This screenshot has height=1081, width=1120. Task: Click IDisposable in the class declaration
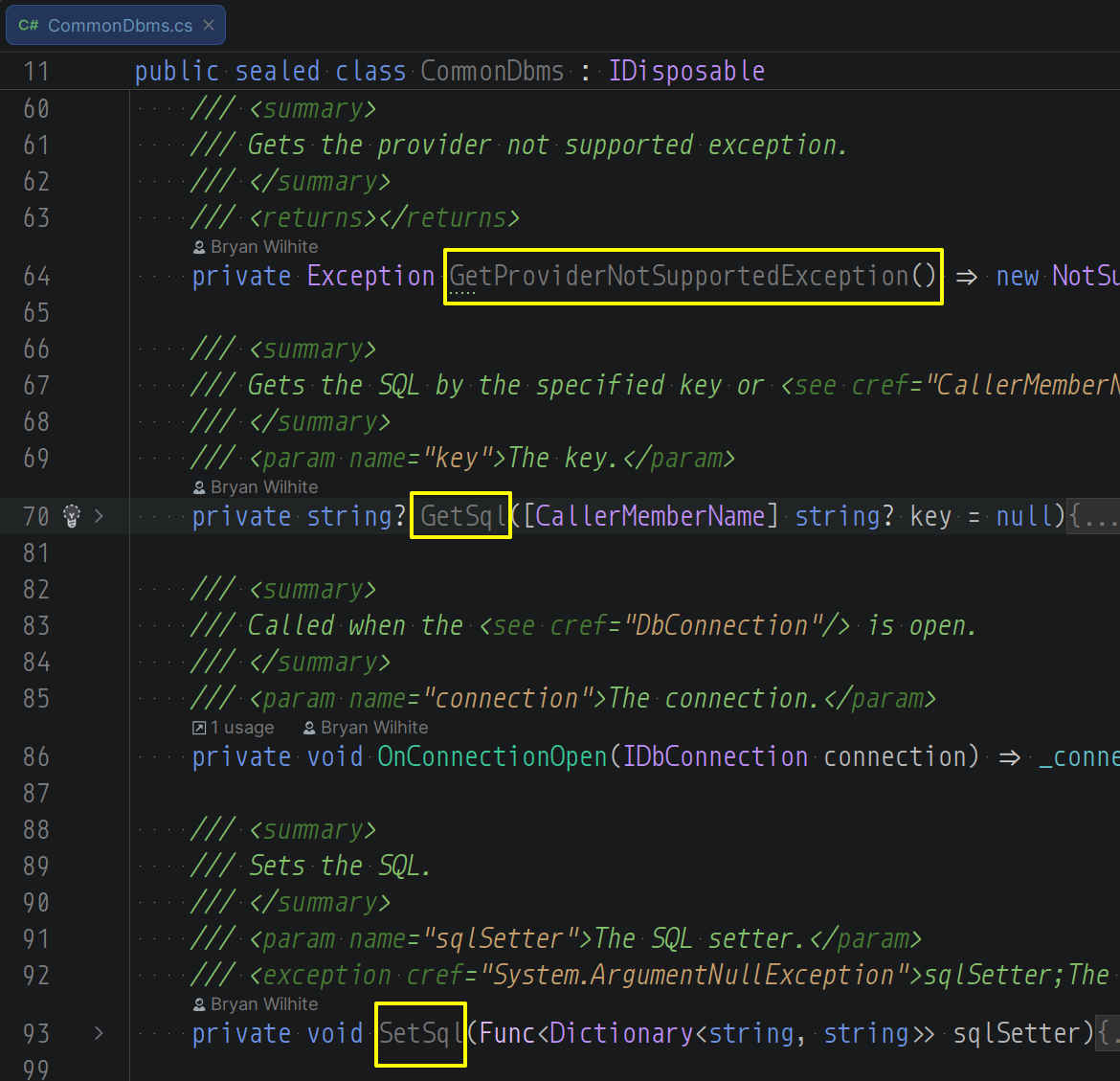pyautogui.click(x=686, y=71)
